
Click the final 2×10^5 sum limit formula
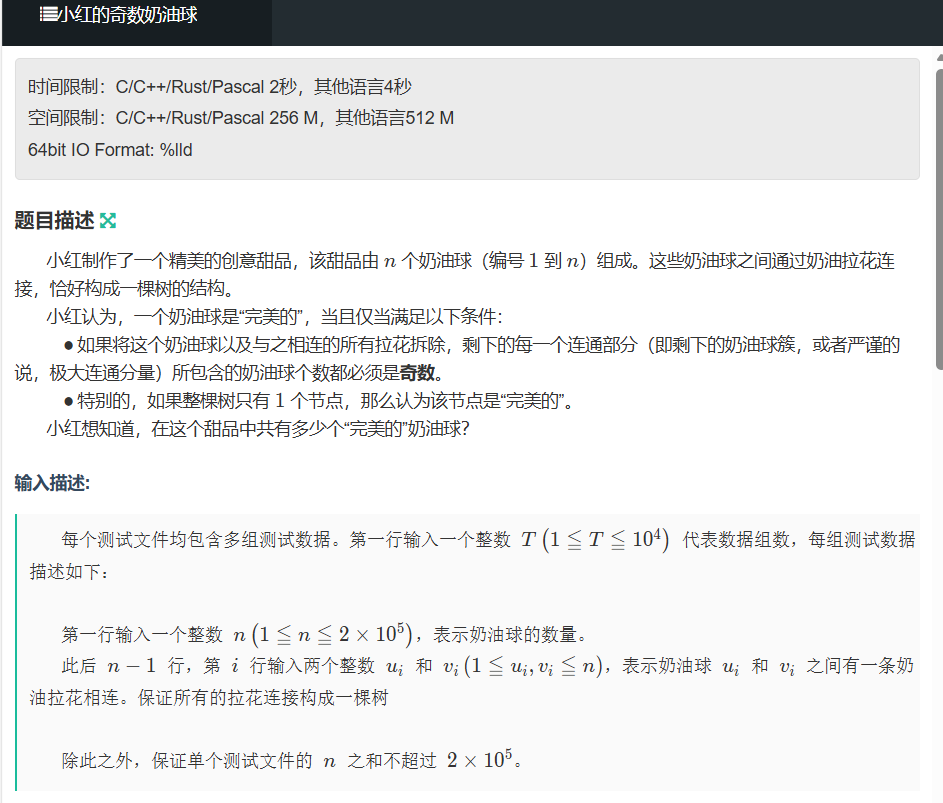click(x=481, y=760)
